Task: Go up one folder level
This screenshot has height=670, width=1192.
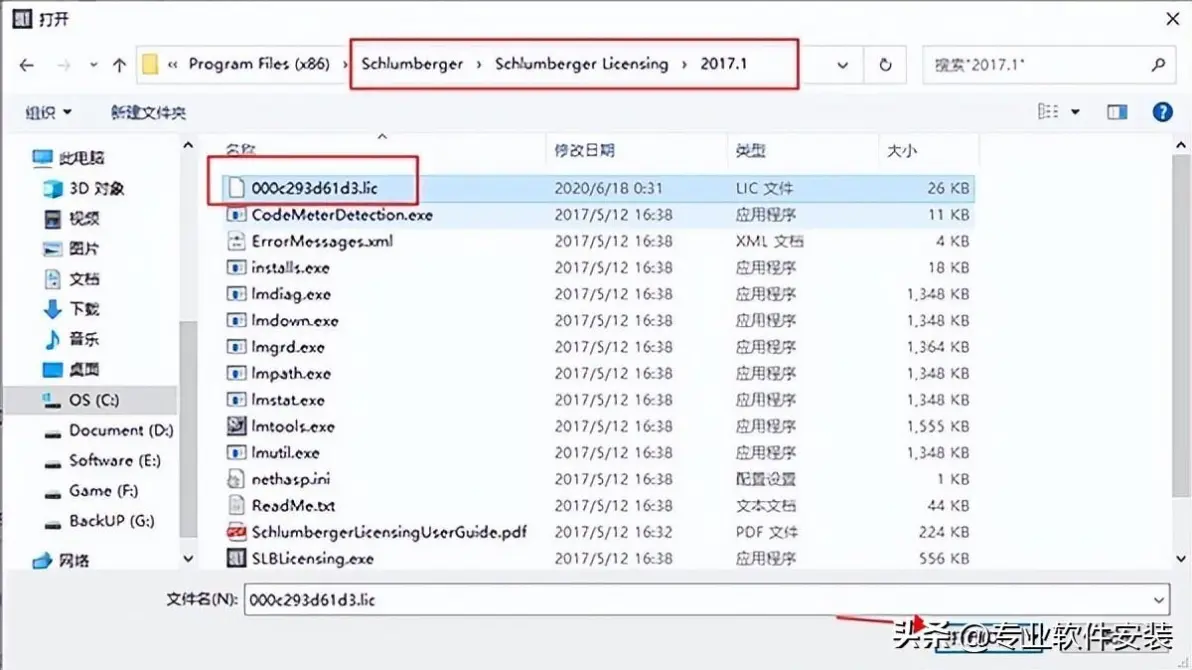Action: (x=119, y=65)
